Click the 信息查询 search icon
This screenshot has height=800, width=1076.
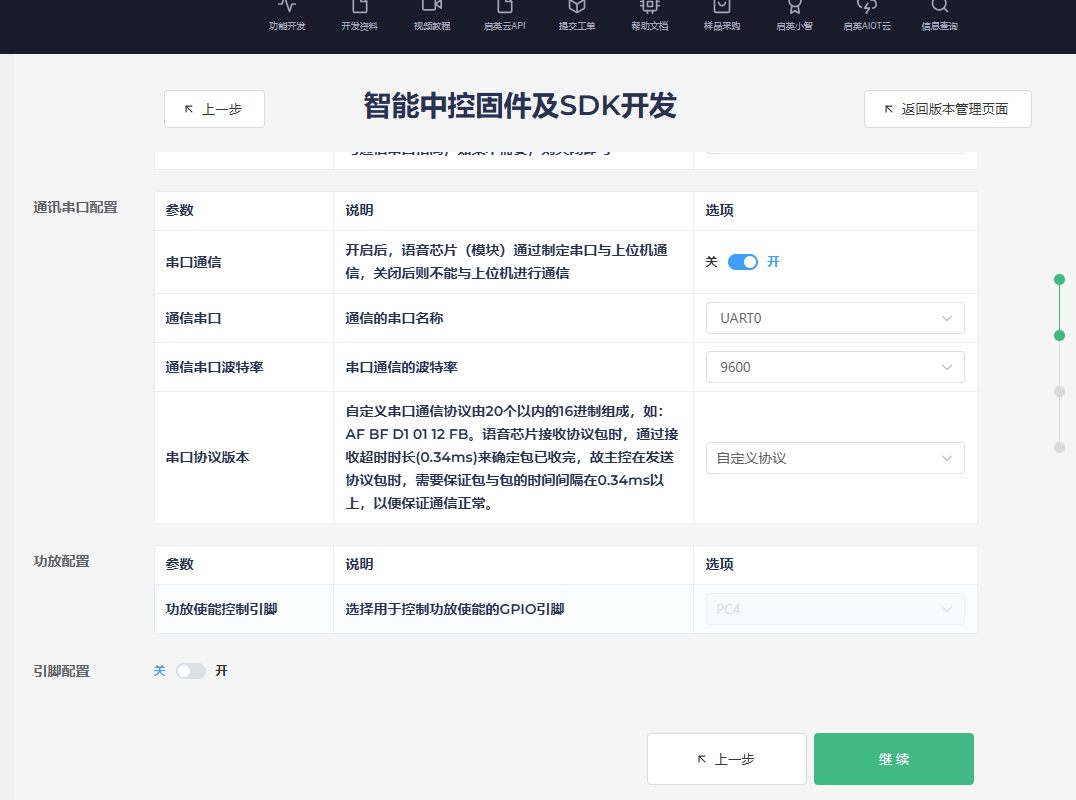pos(939,8)
